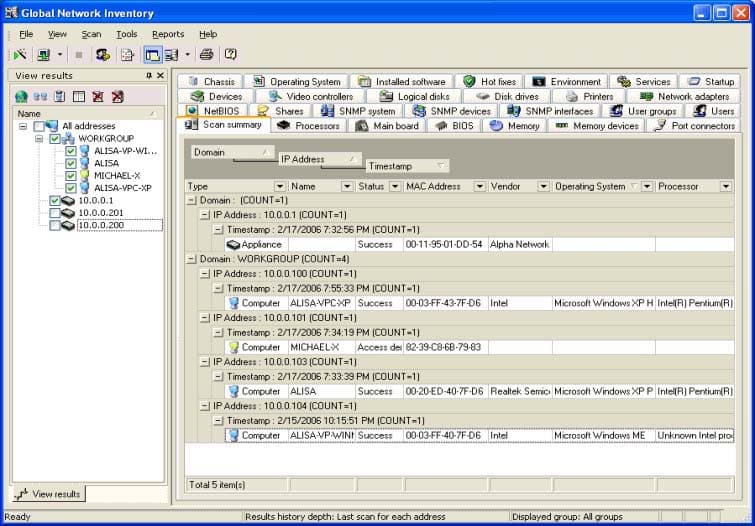Viewport: 755px width, 526px height.
Task: Click the Print toolbar icon
Action: tap(207, 54)
